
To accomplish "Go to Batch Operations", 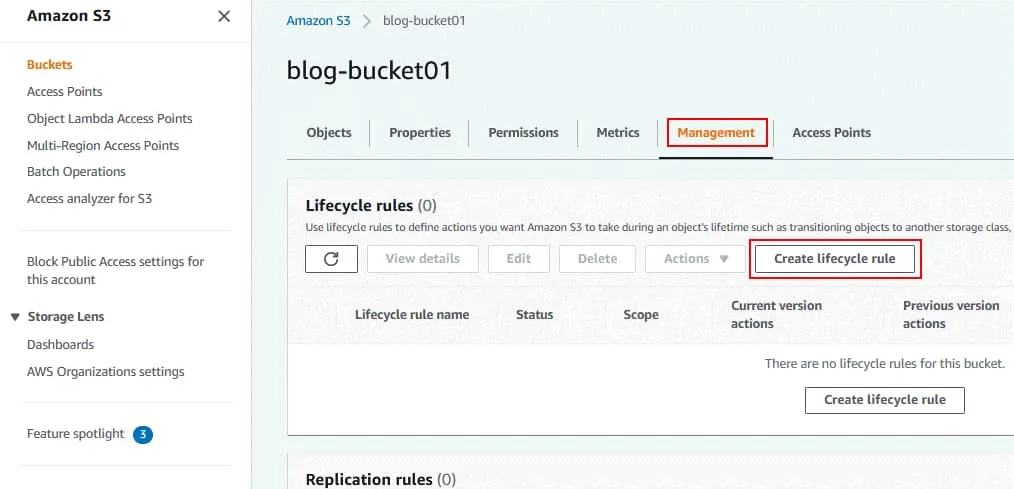I will pos(76,171).
